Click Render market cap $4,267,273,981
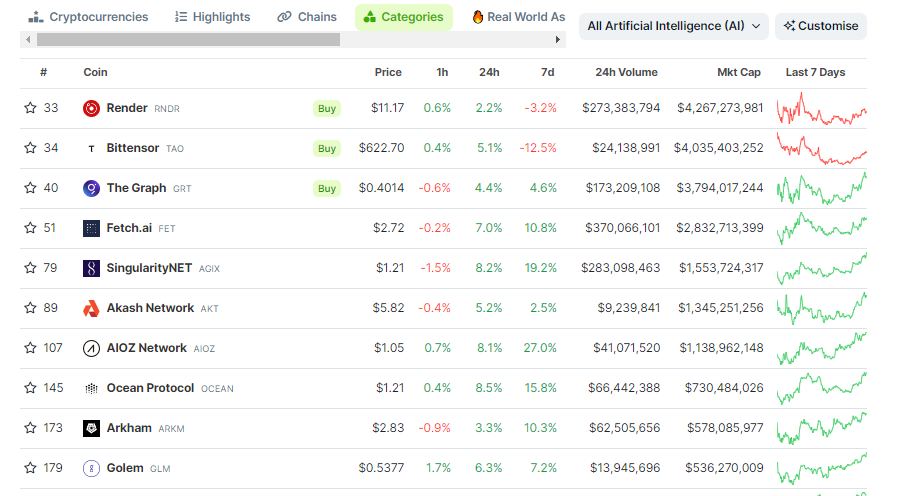This screenshot has height=496, width=904. point(720,108)
